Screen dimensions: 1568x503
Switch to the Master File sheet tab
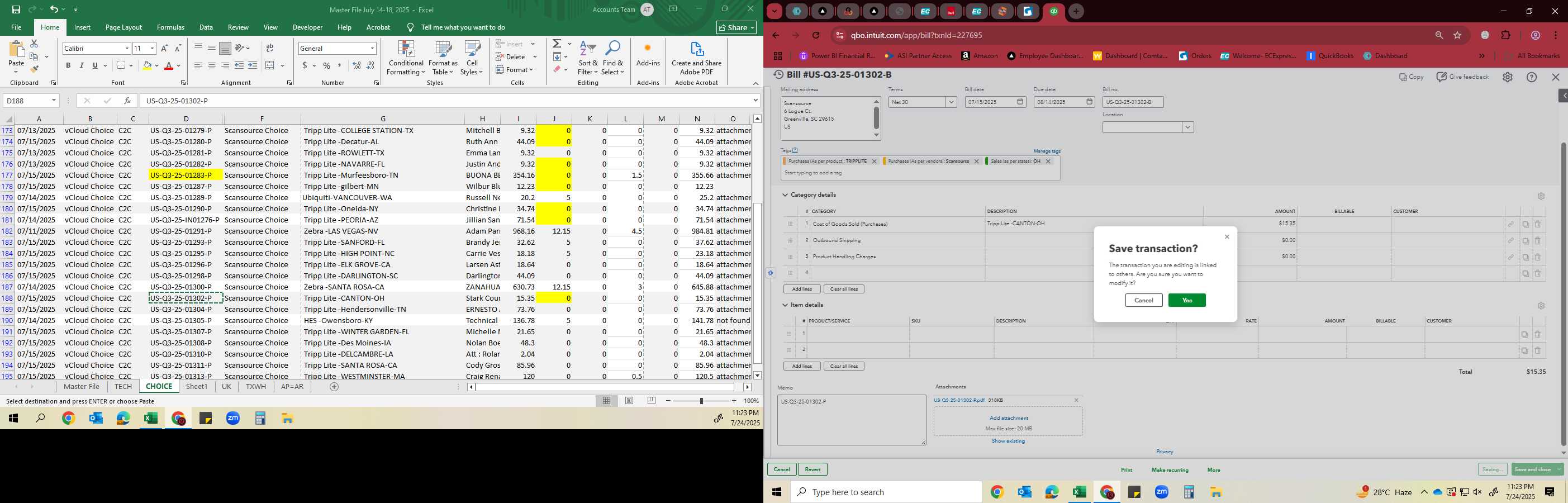click(x=82, y=387)
